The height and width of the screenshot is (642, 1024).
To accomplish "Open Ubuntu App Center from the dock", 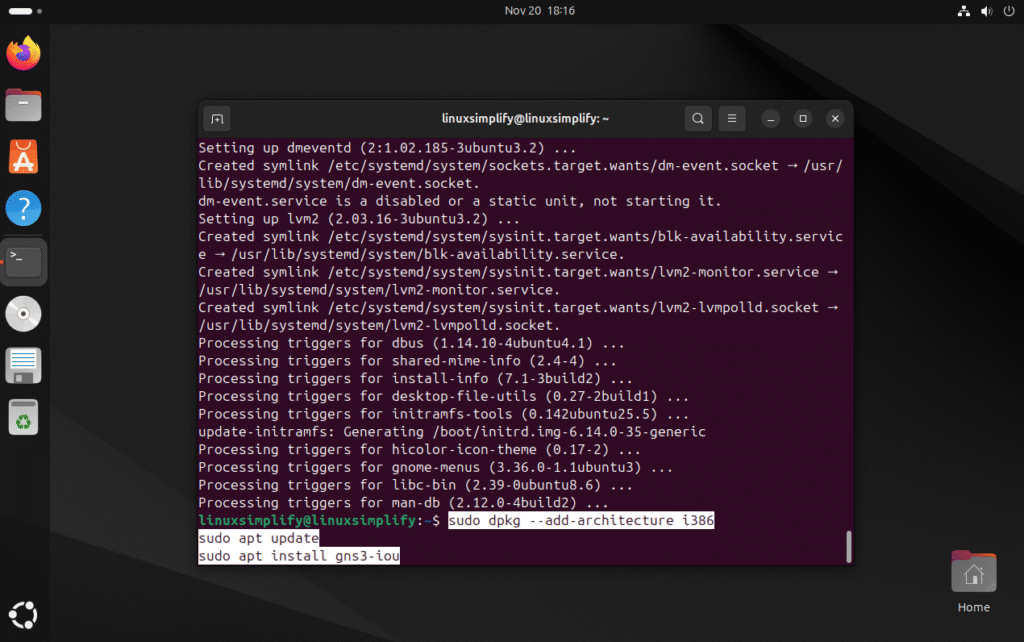I will 23,156.
